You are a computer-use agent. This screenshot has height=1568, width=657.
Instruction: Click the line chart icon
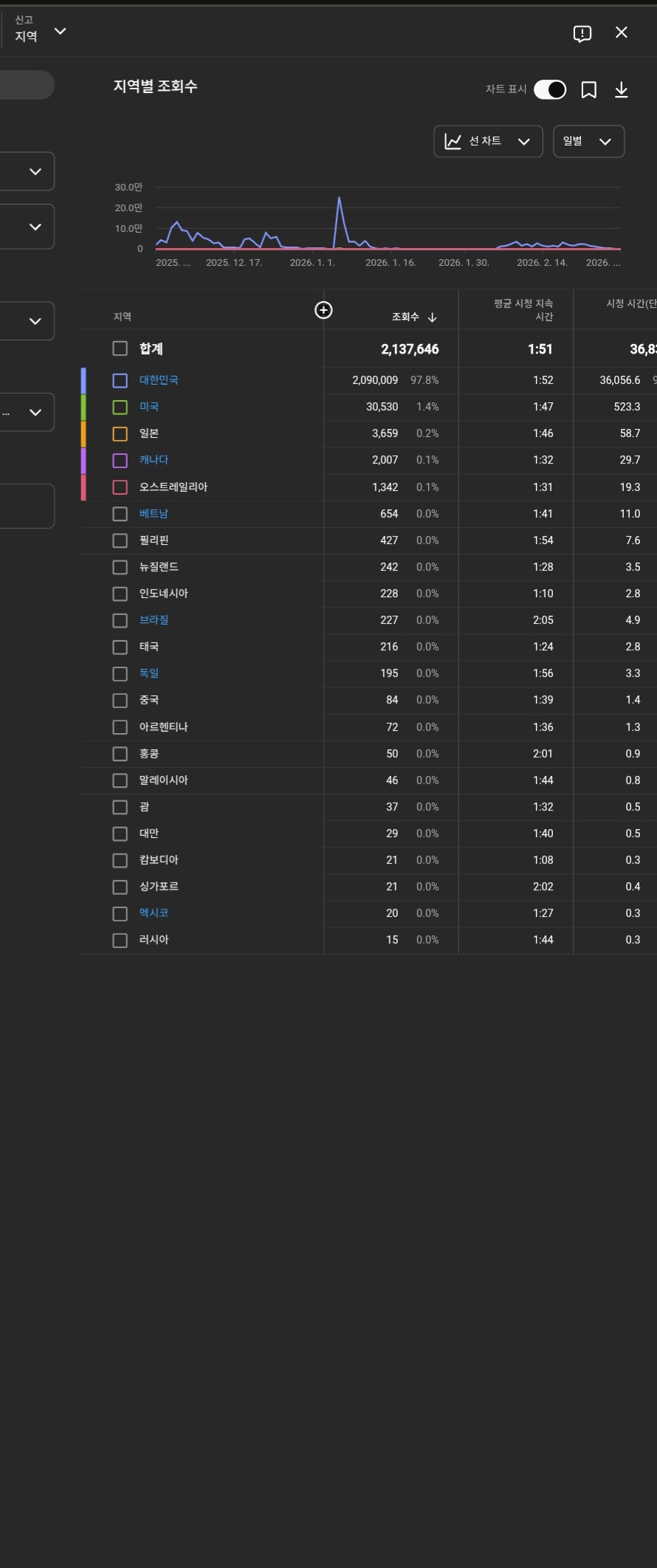tap(453, 141)
